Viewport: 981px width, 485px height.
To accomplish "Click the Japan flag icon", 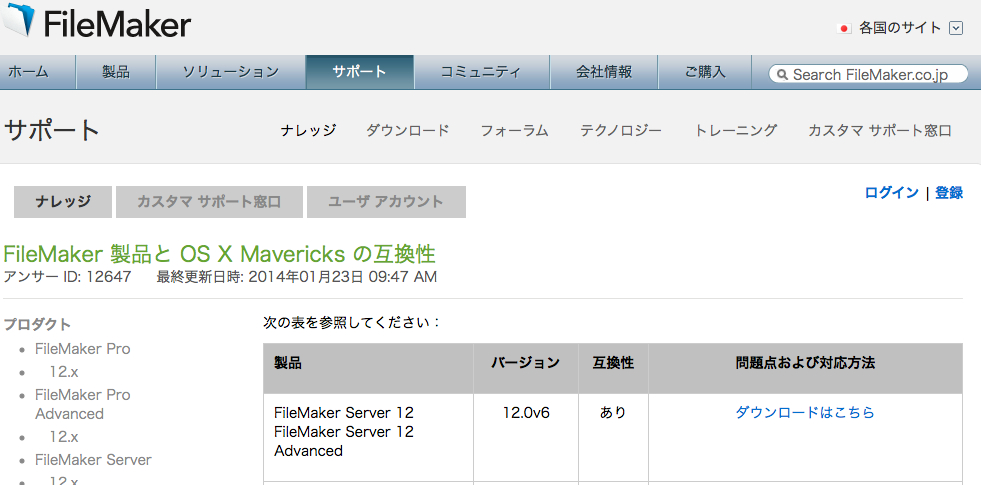I will pos(844,28).
